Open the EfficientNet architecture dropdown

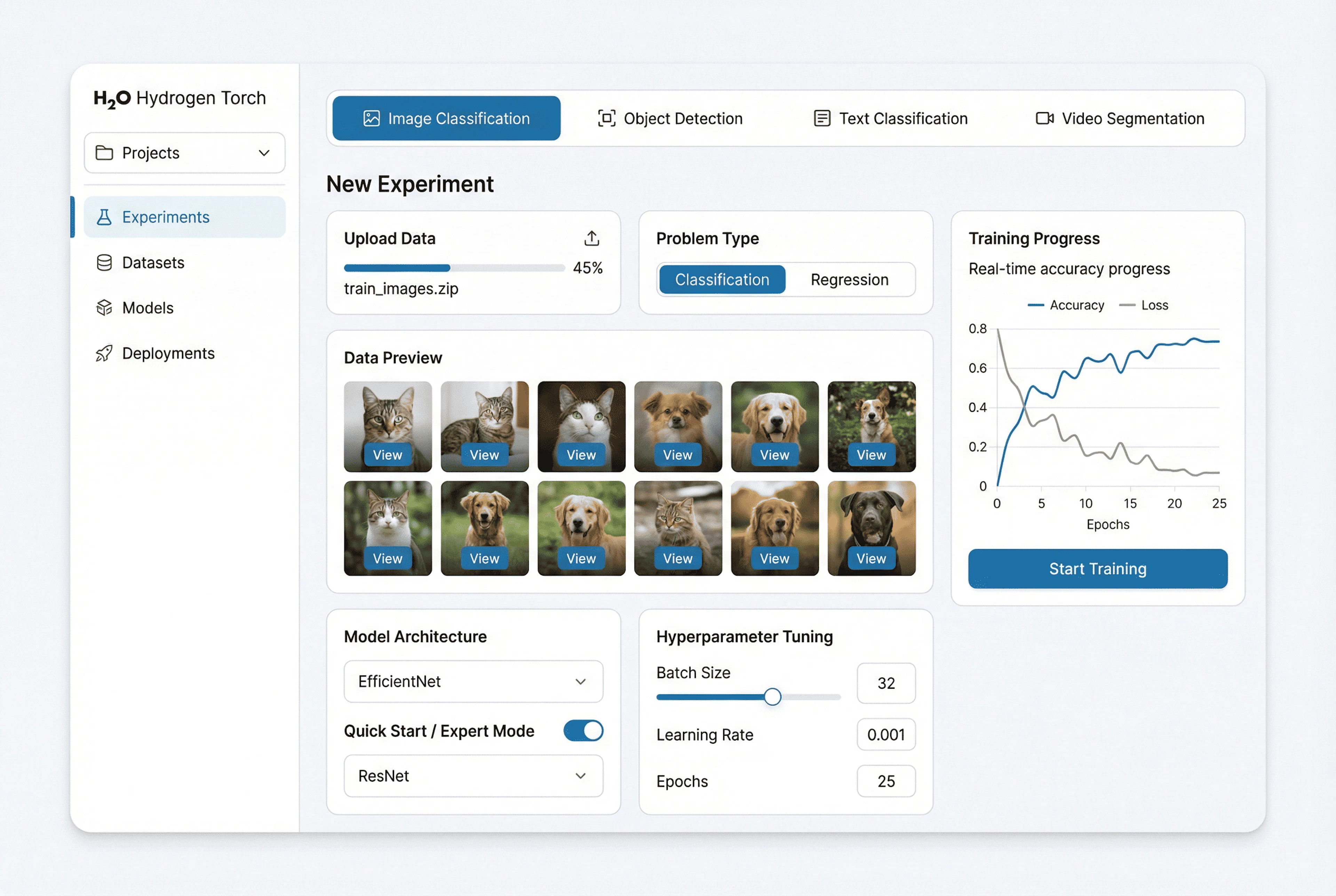[x=473, y=682]
